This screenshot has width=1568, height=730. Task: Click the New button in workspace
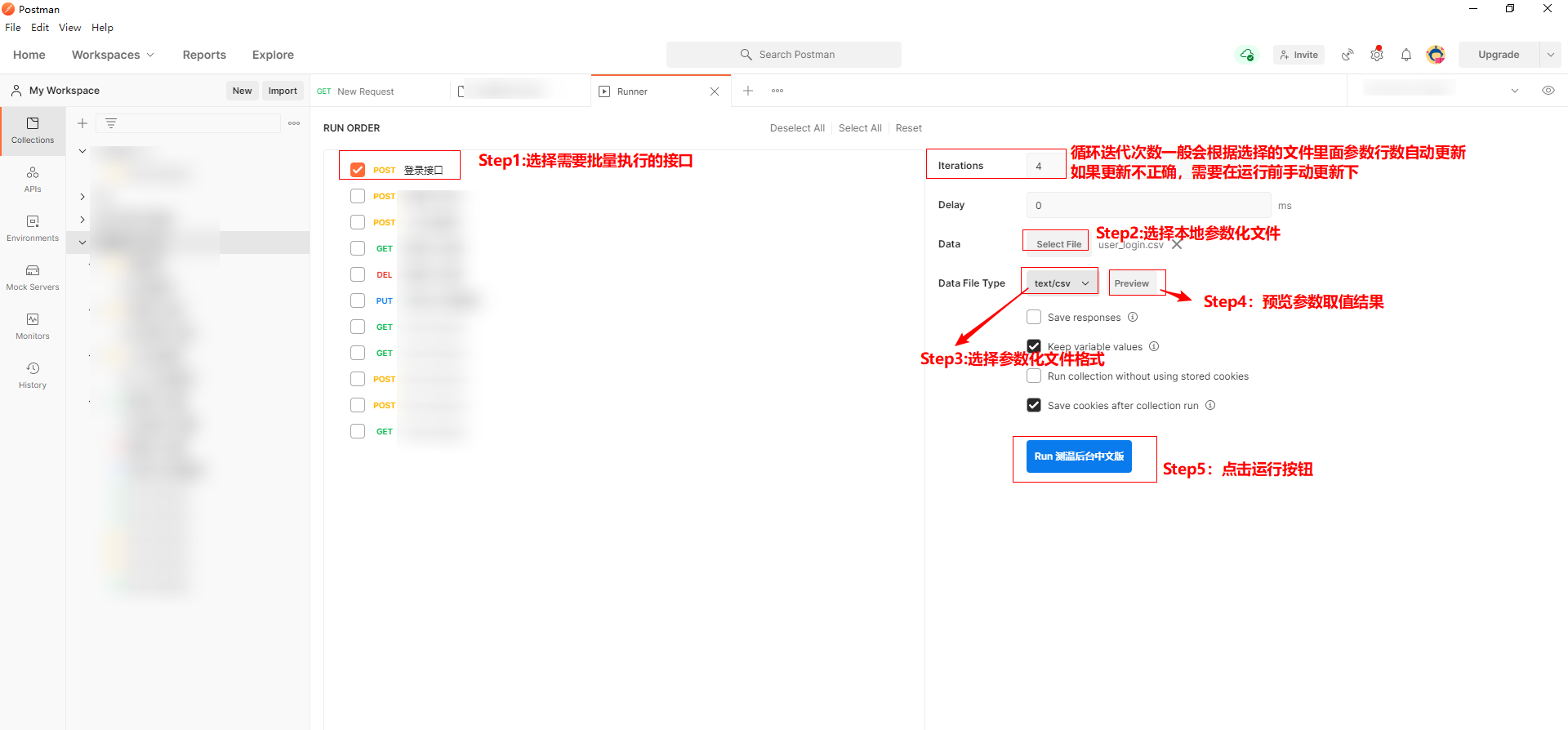coord(242,91)
